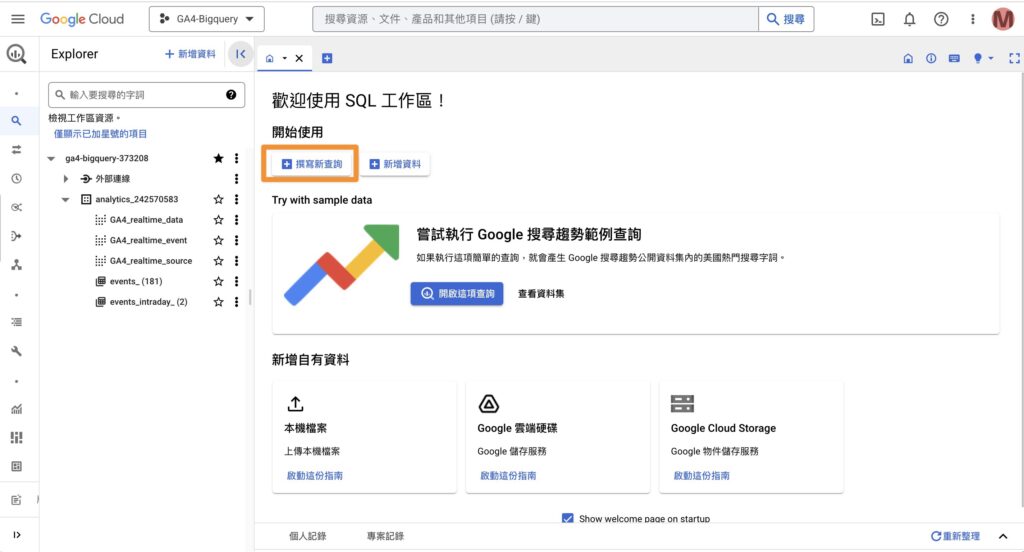Select the GA4_realtime_event table row
Image resolution: width=1024 pixels, height=552 pixels.
(148, 240)
